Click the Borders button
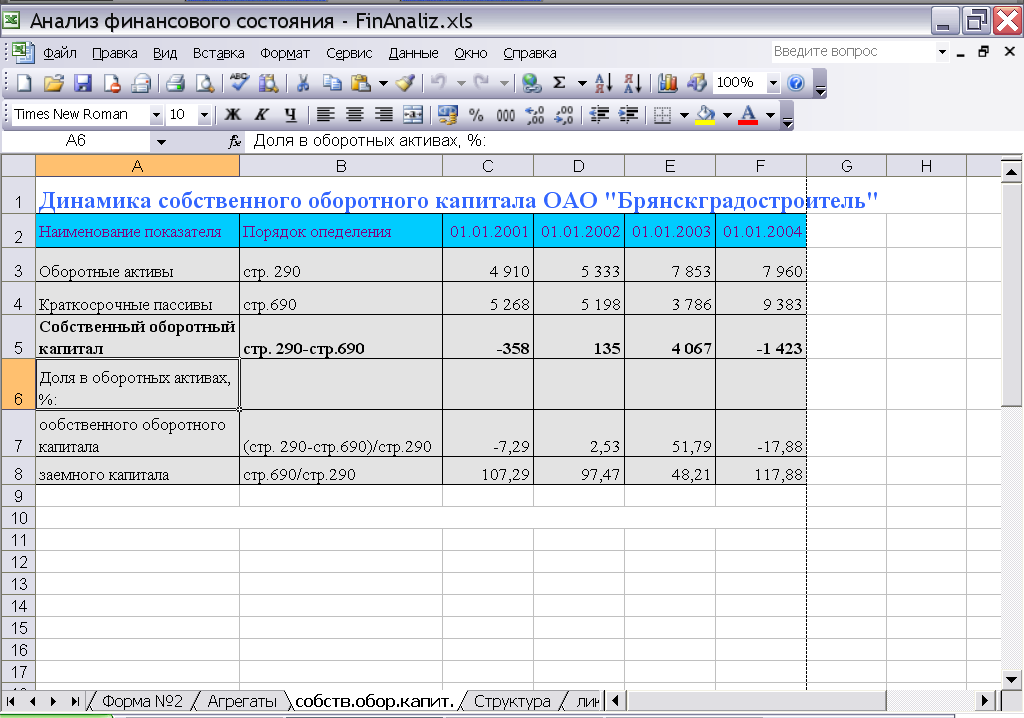Viewport: 1024px width, 718px height. 662,115
